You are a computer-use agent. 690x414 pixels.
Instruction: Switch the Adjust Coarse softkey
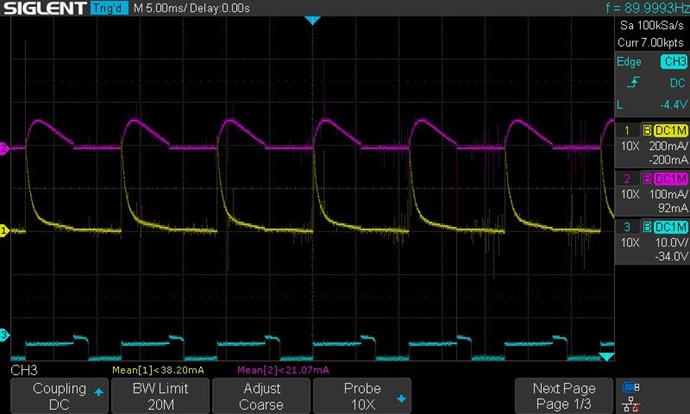tap(261, 396)
